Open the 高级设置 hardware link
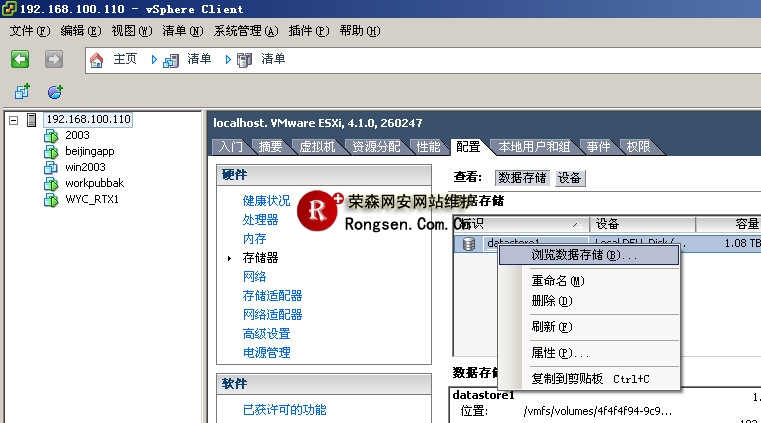The image size is (761, 423). click(266, 334)
